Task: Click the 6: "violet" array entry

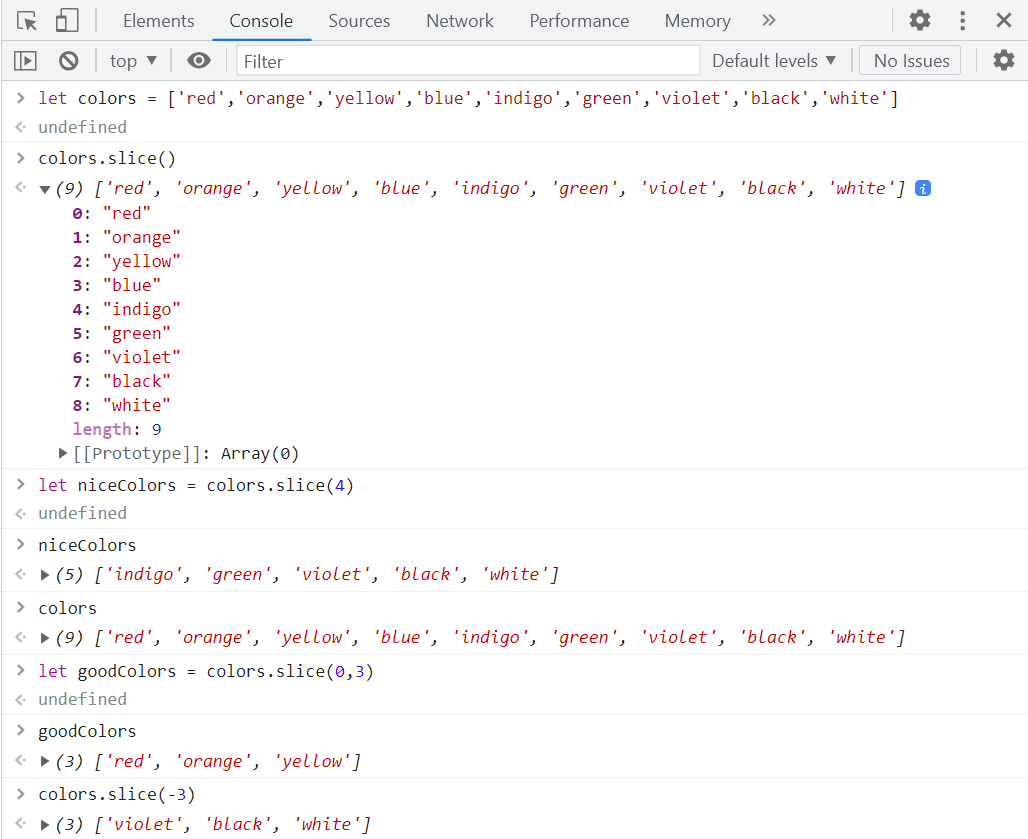Action: coord(127,357)
